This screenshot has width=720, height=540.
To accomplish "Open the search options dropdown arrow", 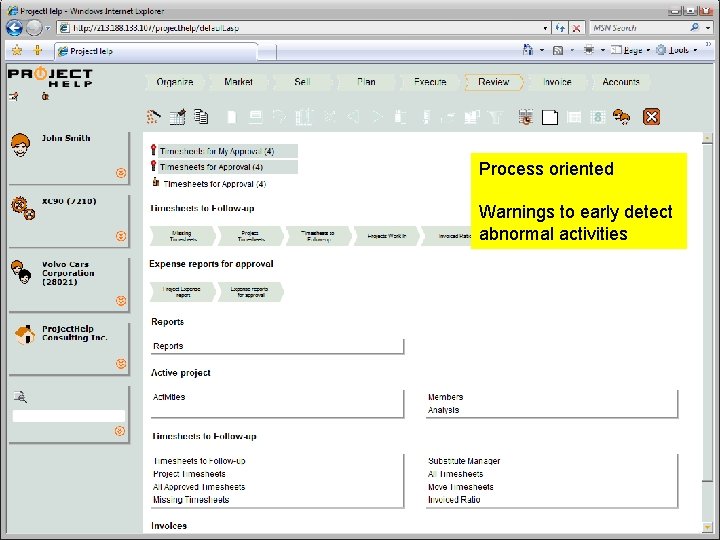I will tap(708, 28).
